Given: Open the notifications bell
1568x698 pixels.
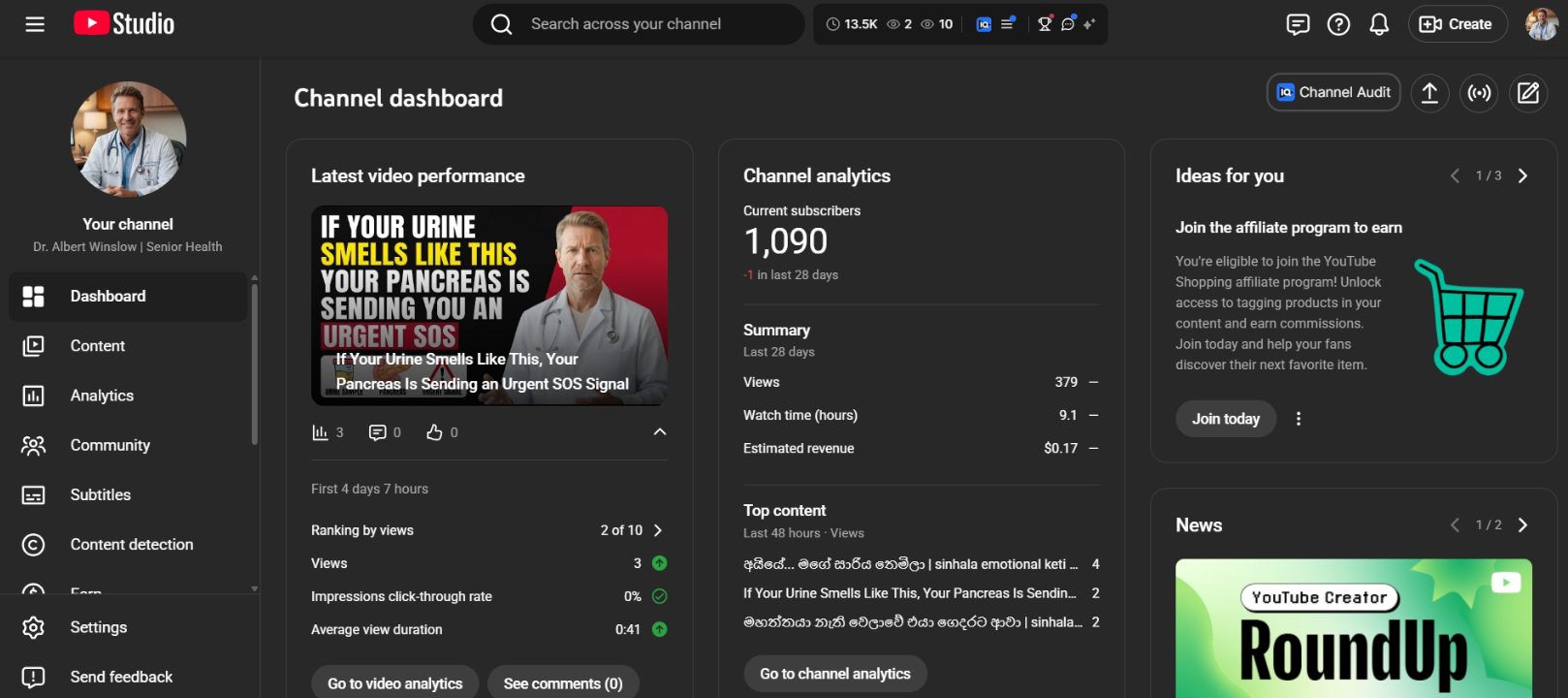Looking at the screenshot, I should coord(1379,24).
